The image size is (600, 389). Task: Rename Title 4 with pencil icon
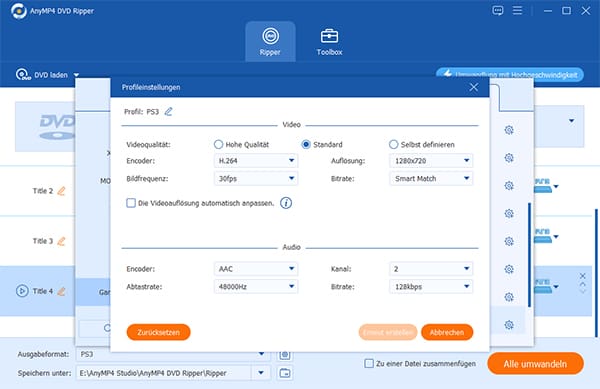61,291
